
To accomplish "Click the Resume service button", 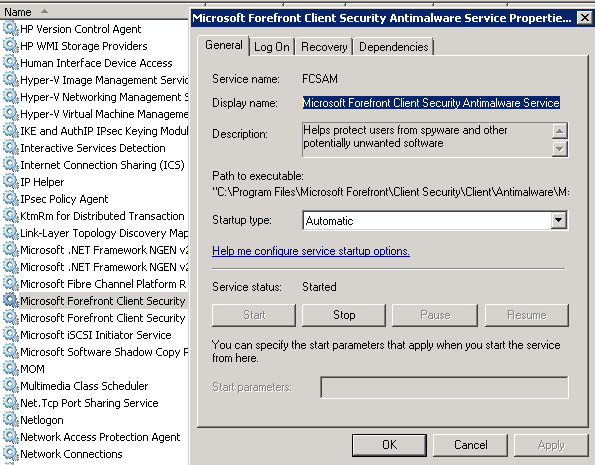I will (x=527, y=315).
